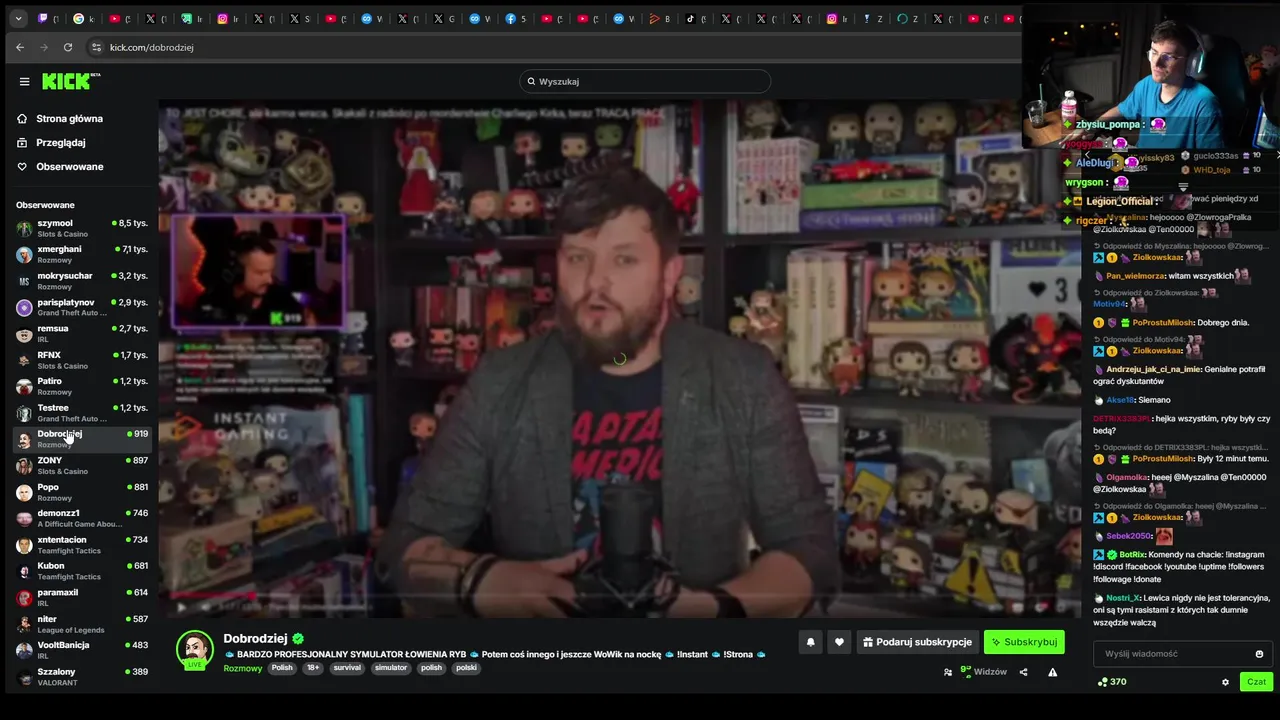
Task: Open the emote picker in chat input
Action: point(1259,654)
